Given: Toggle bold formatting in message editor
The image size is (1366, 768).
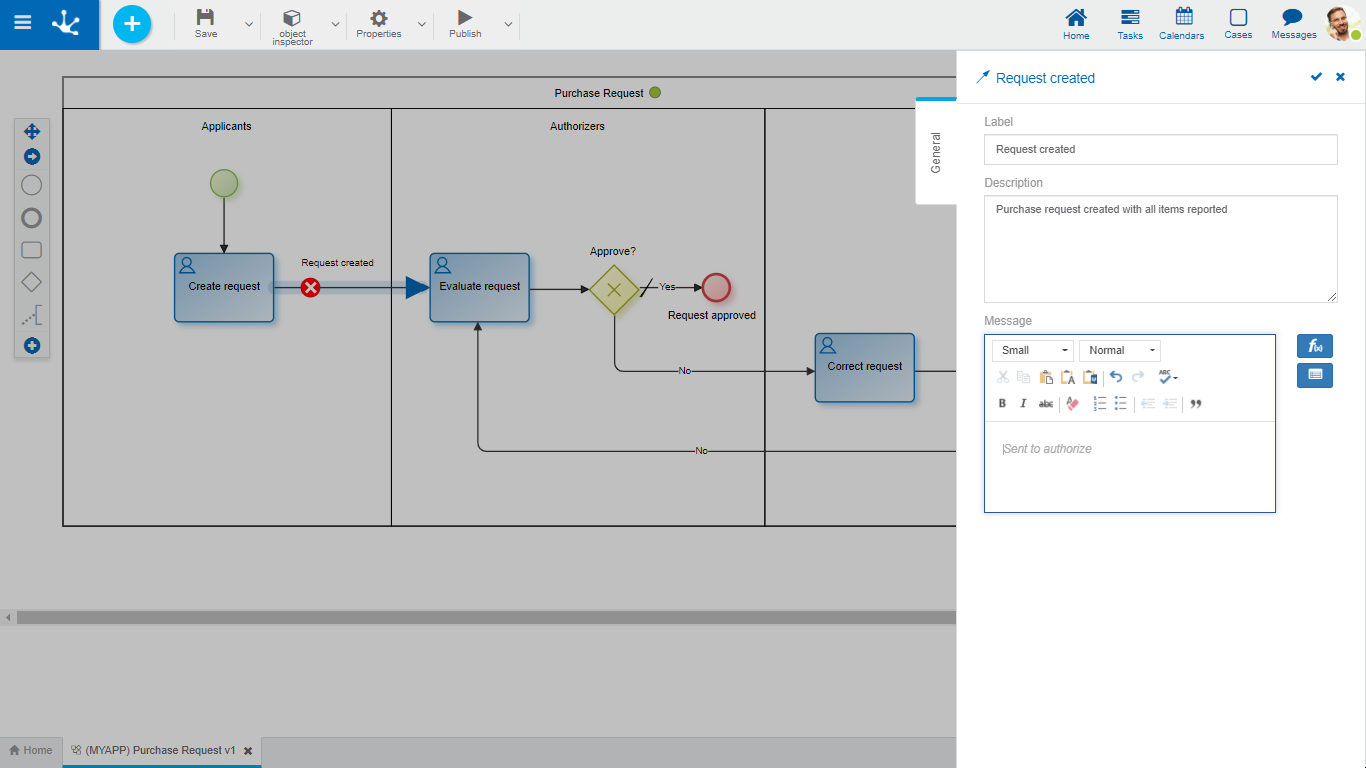Looking at the screenshot, I should coord(1002,404).
